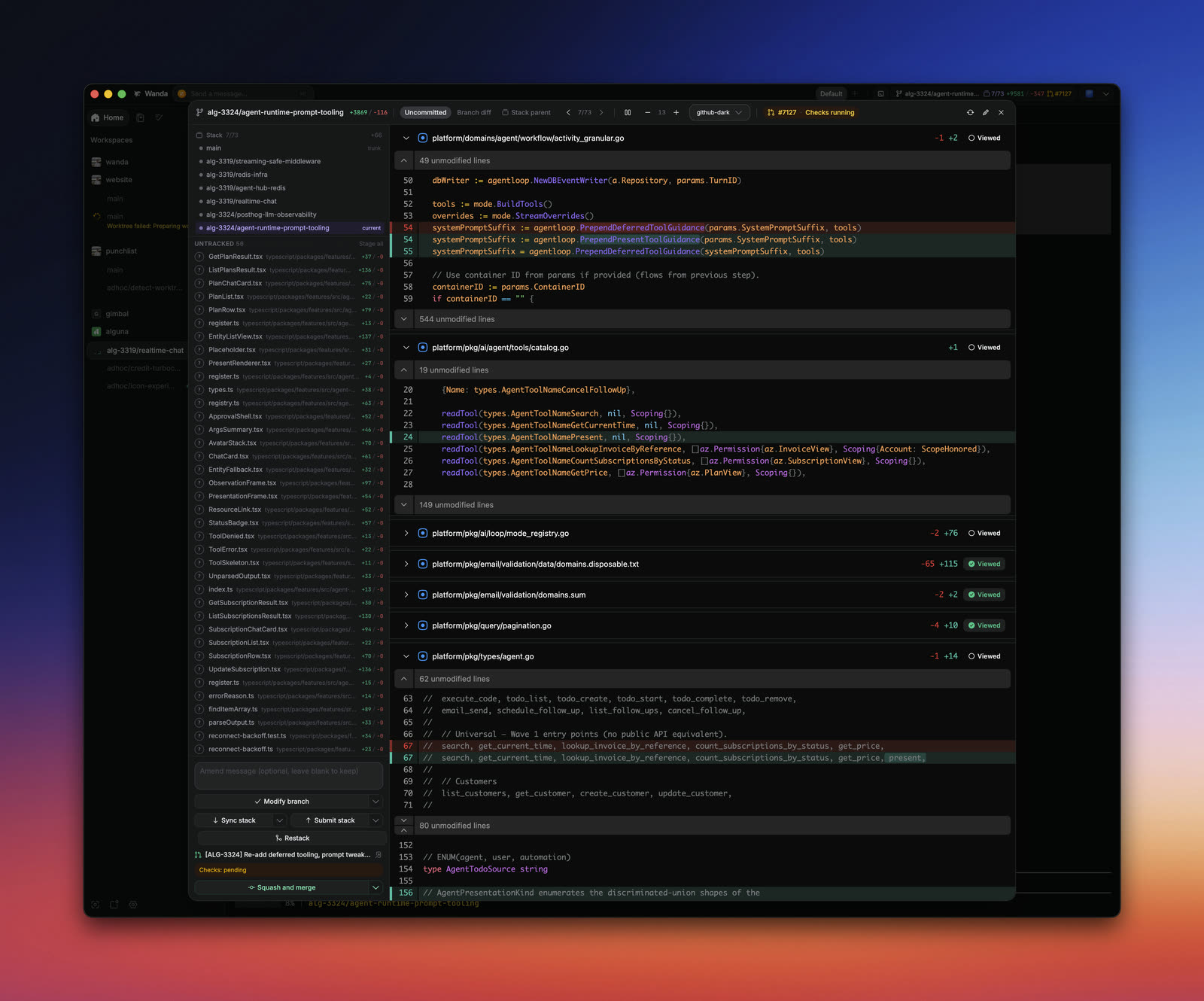Click status icon for PlanChatCard.tsx
Viewport: 1204px width, 1001px height.
(x=199, y=284)
